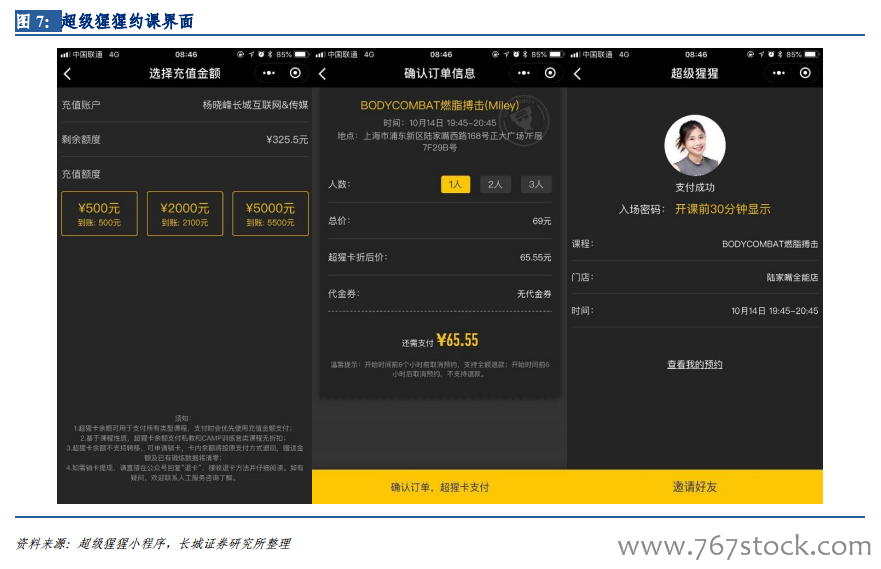Tap the 剩余额度 ¥325.5元 row
Image resolution: width=881 pixels, height=569 pixels.
(185, 139)
